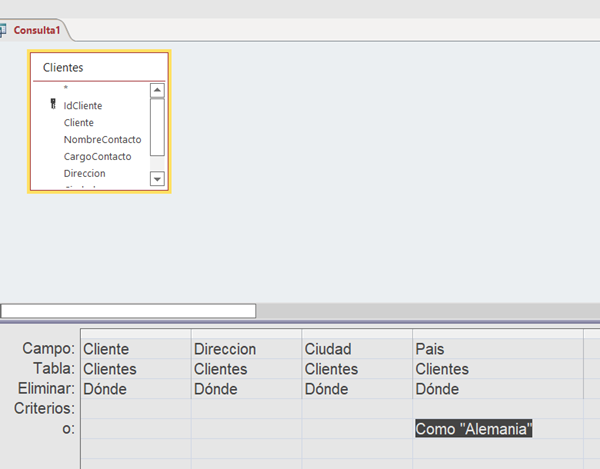
Task: Click the key icon beside IdCliente
Action: 53,104
